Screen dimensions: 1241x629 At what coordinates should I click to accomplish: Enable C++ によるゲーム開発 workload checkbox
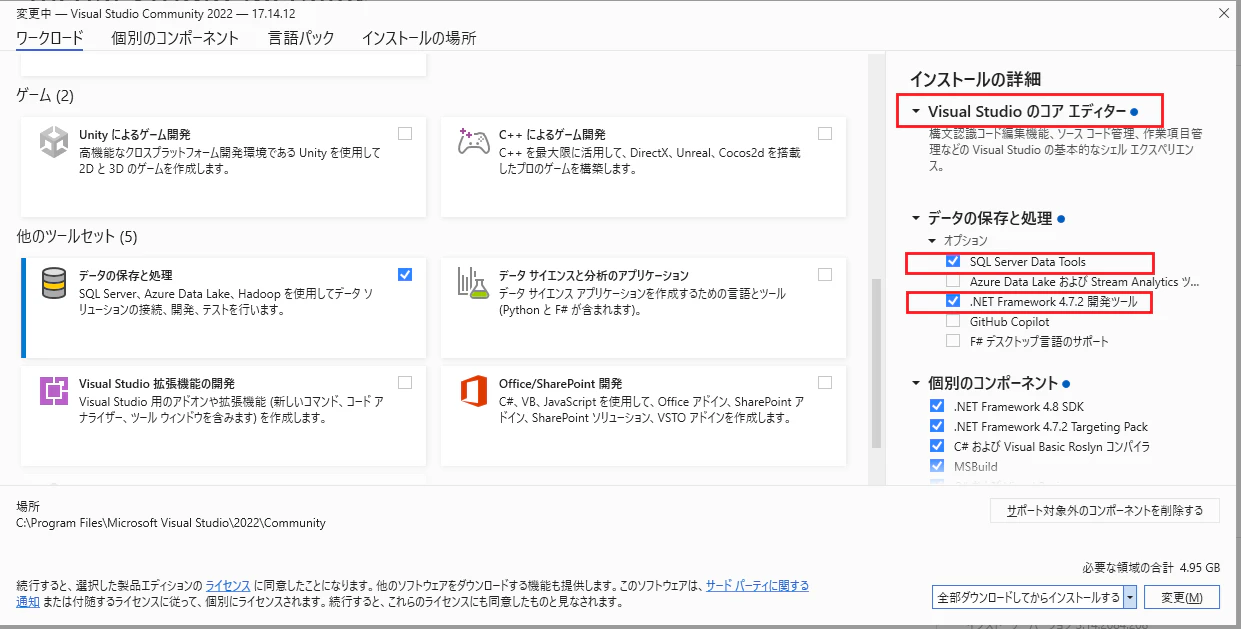point(825,133)
